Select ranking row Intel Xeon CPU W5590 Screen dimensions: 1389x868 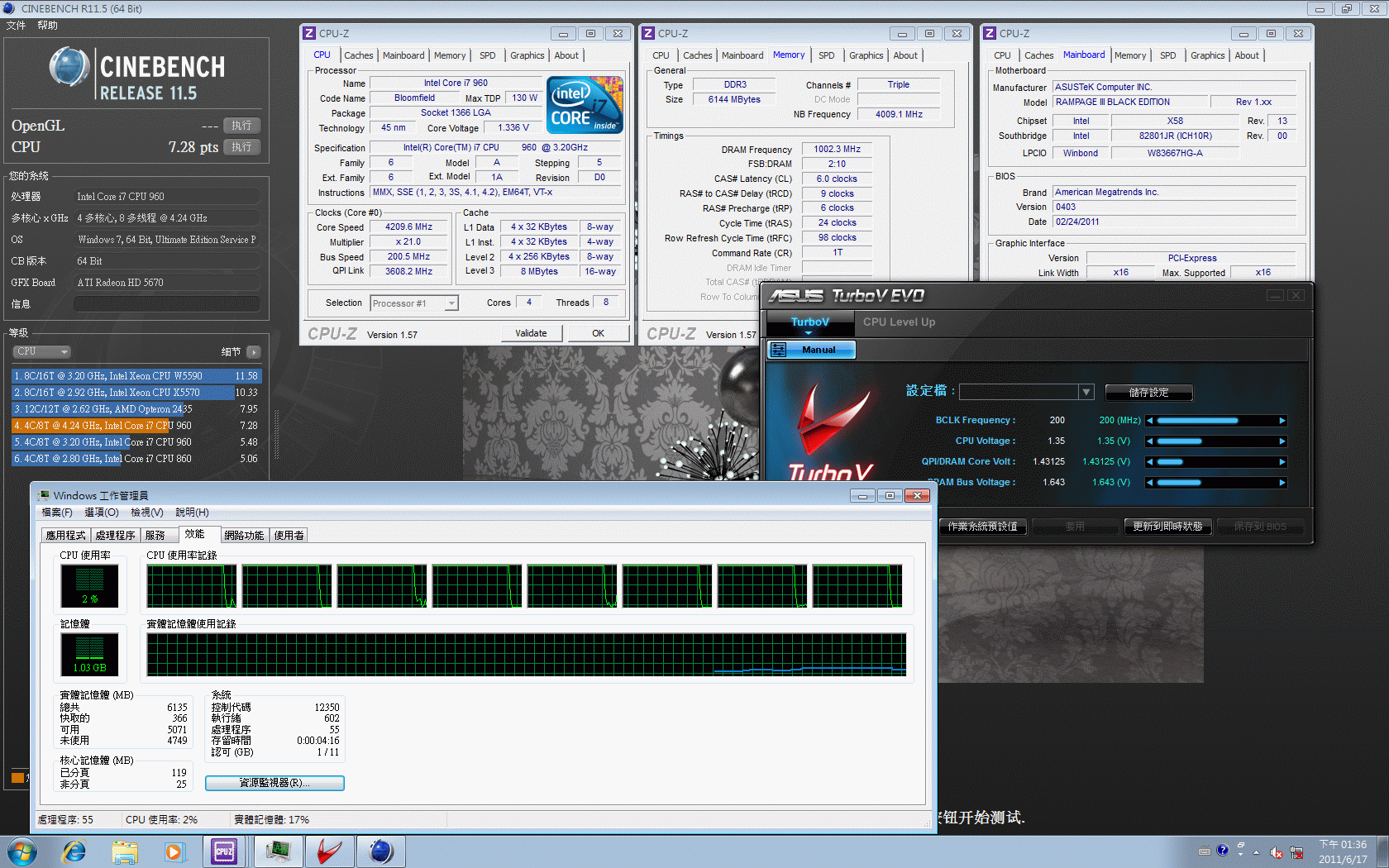[136, 376]
